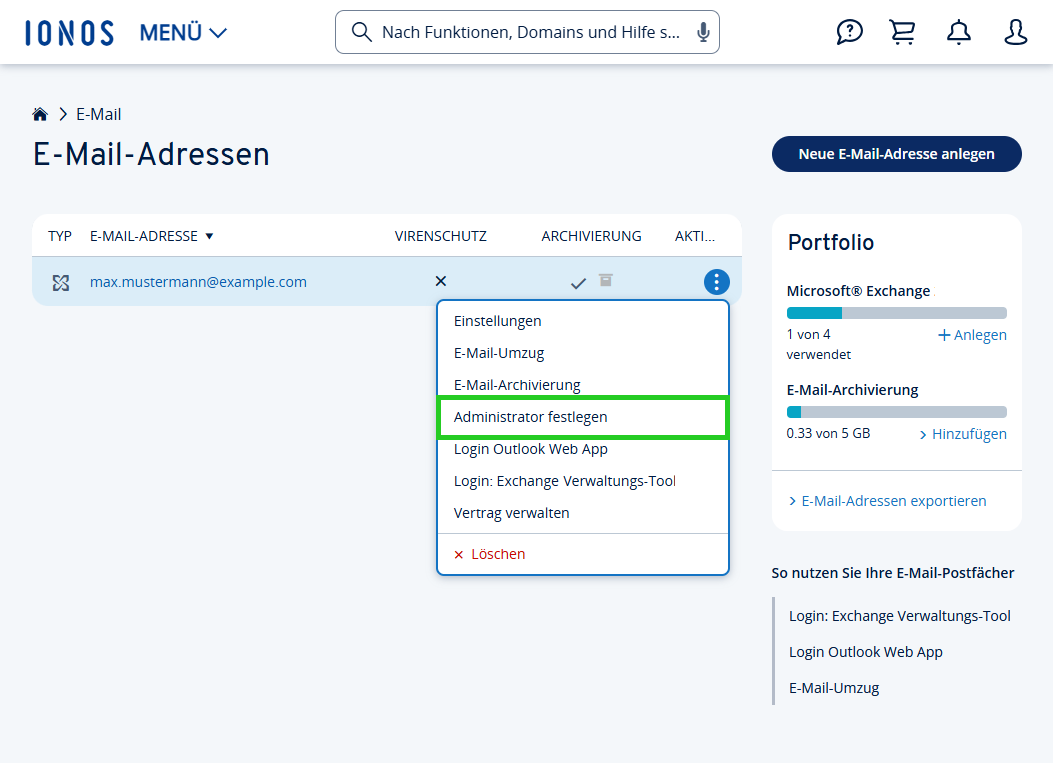Click the archive box icon in the row

(x=606, y=280)
